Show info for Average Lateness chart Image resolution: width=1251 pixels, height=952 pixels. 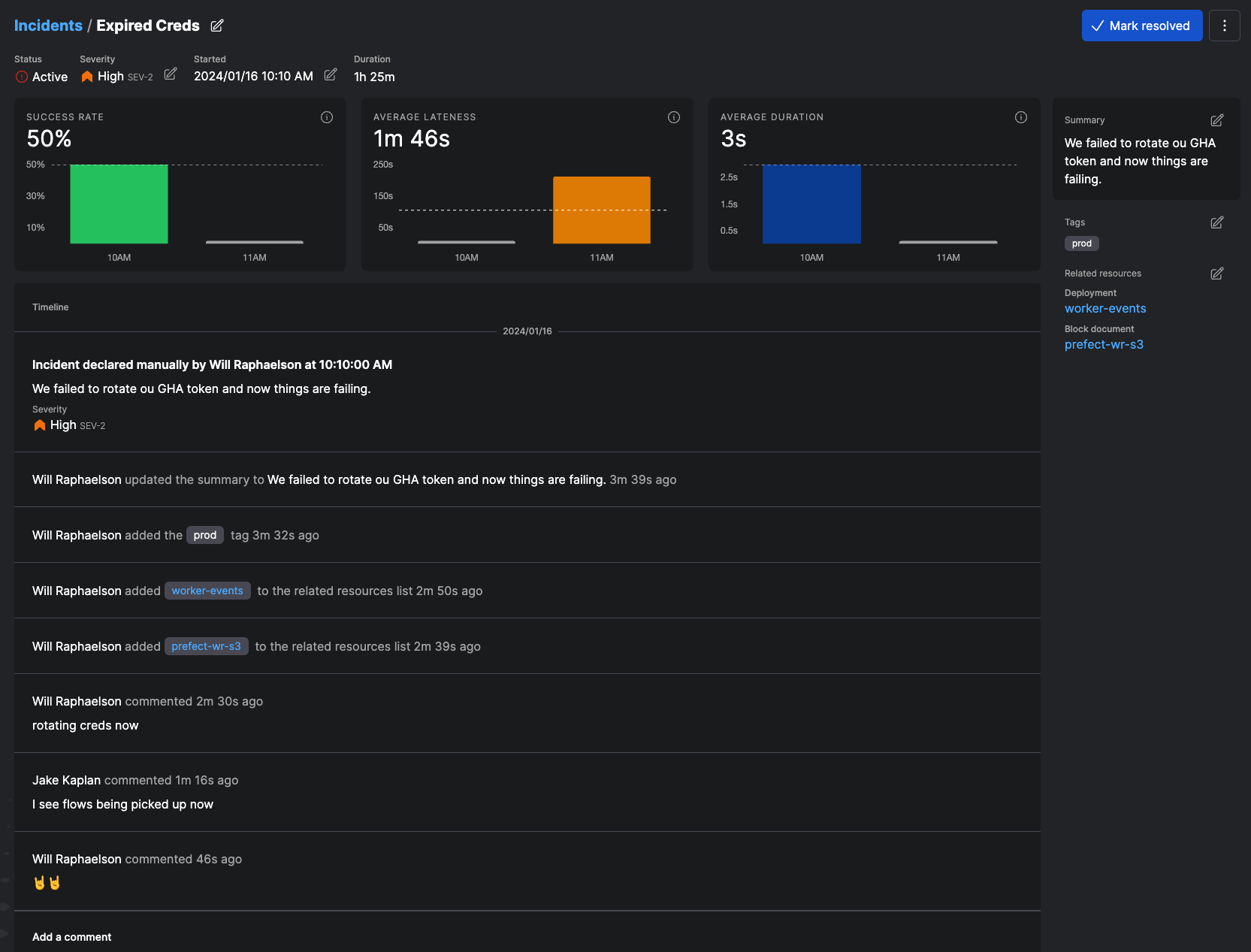point(674,117)
